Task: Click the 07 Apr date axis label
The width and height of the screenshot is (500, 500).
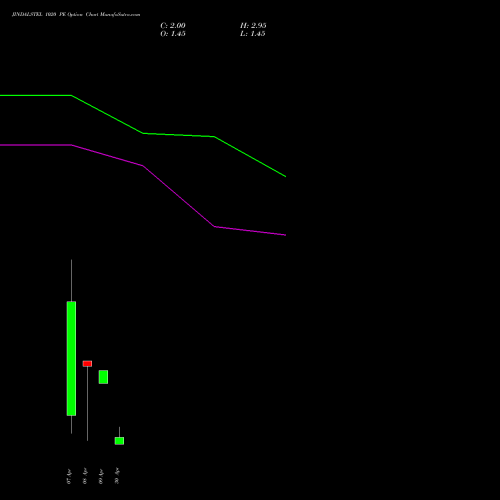Action: pyautogui.click(x=69, y=476)
